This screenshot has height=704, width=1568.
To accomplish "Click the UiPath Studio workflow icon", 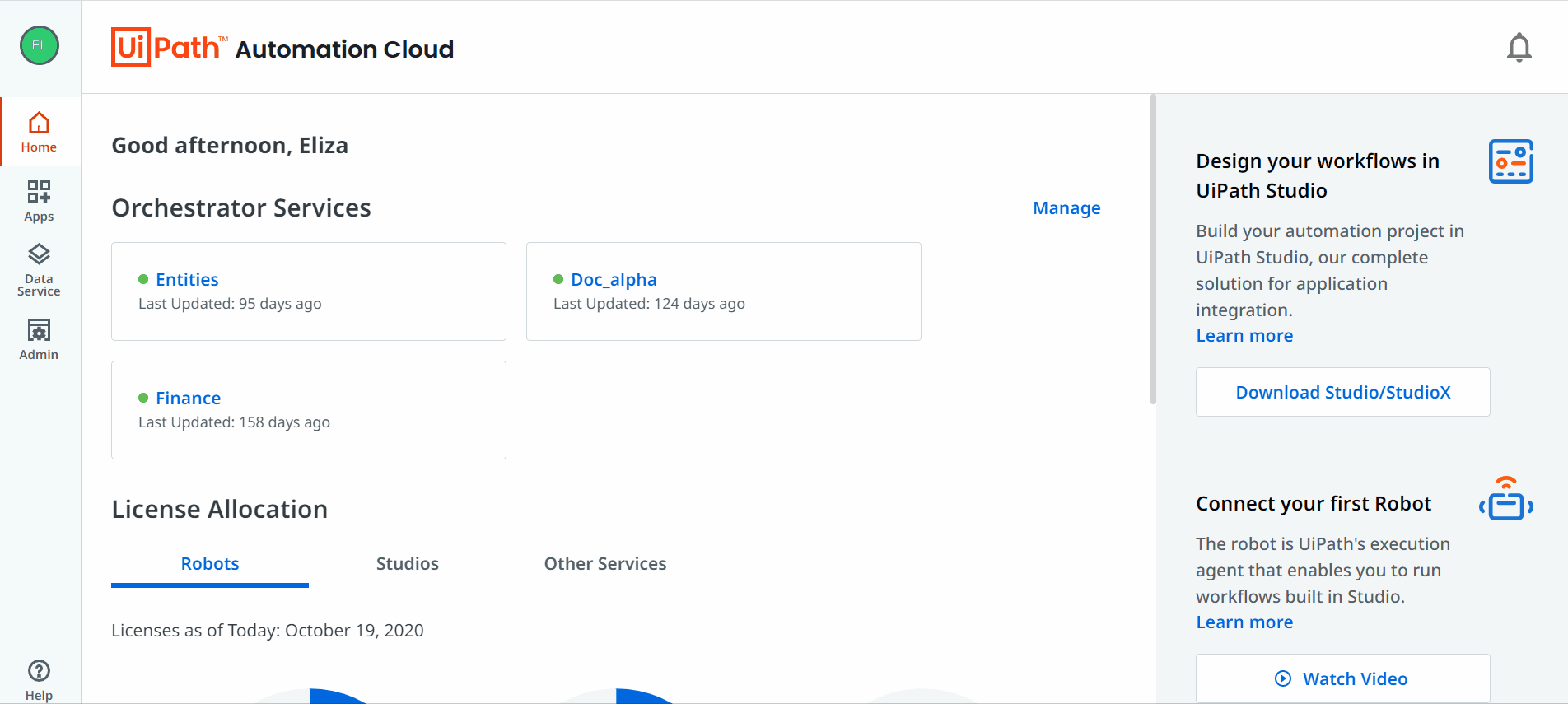I will [1510, 161].
